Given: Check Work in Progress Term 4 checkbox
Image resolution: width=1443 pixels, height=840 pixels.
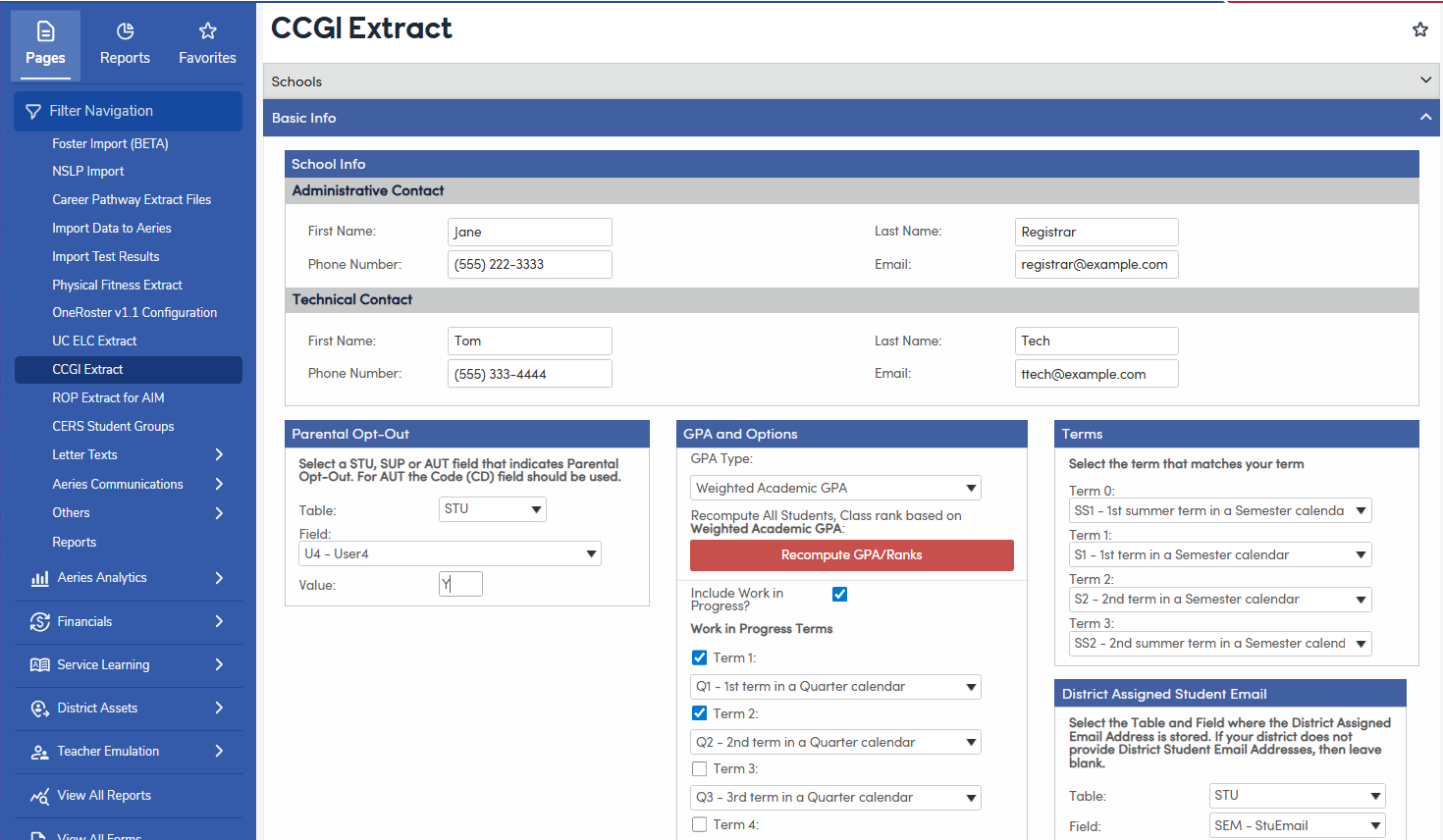Looking at the screenshot, I should (699, 824).
